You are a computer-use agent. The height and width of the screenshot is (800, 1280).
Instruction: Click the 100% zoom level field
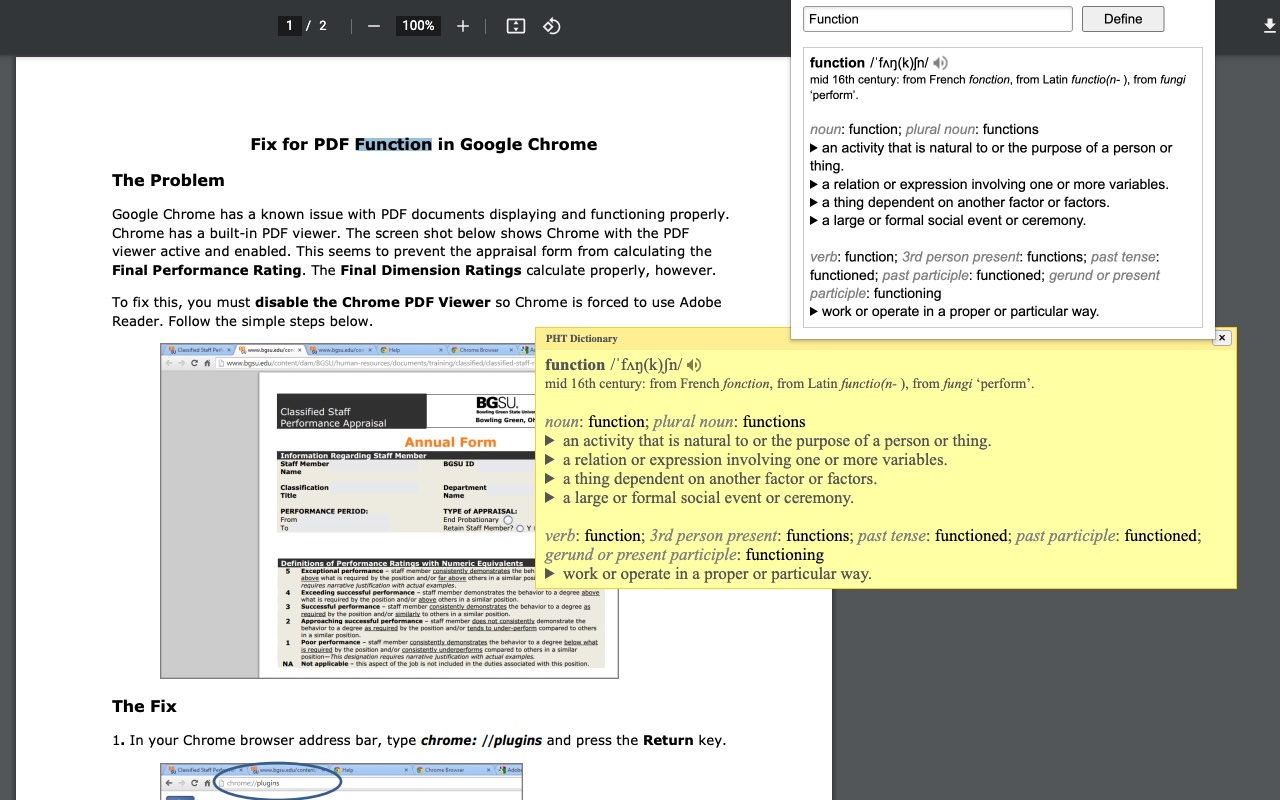[418, 26]
